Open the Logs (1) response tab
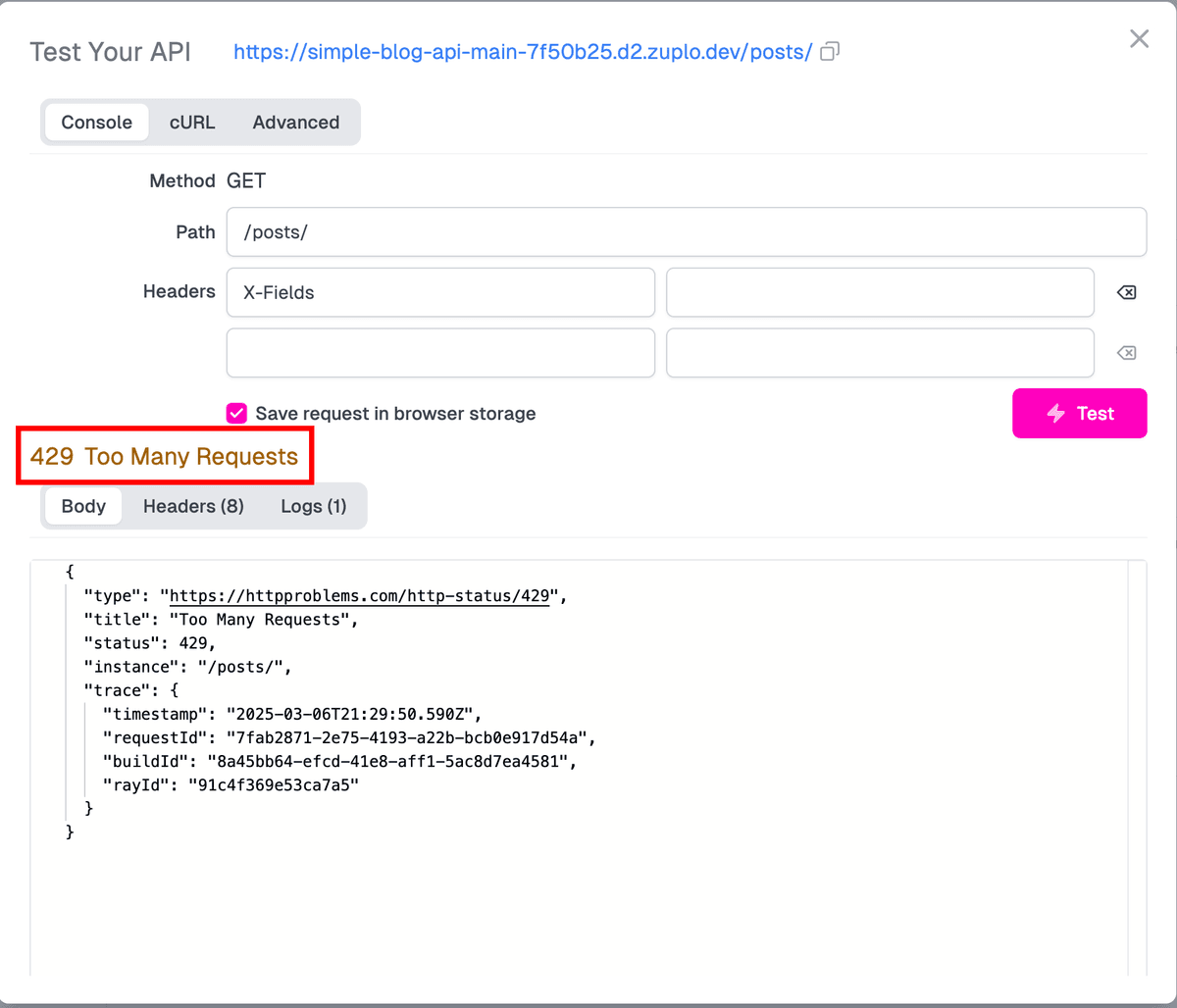Viewport: 1177px width, 1008px height. [313, 506]
